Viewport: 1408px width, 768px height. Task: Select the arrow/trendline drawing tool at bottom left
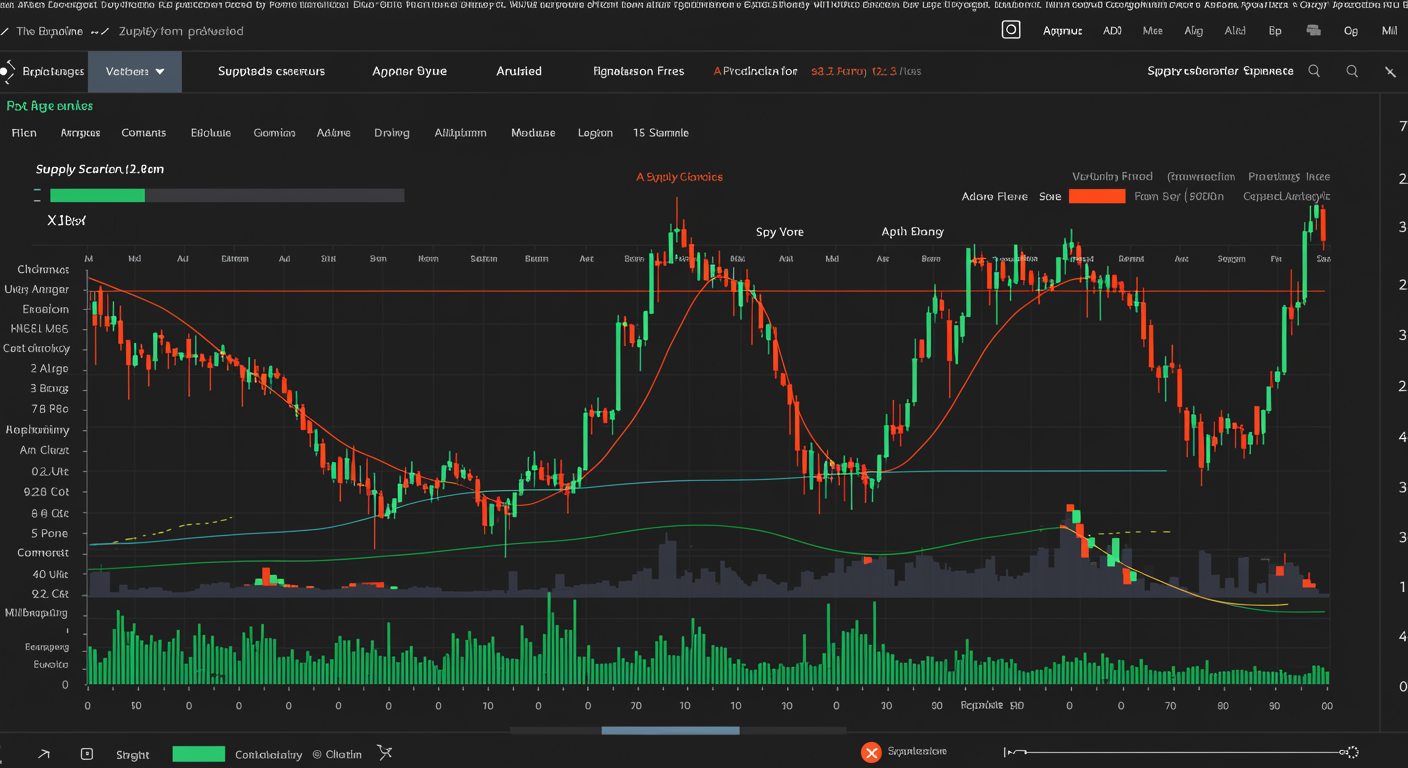(42, 752)
